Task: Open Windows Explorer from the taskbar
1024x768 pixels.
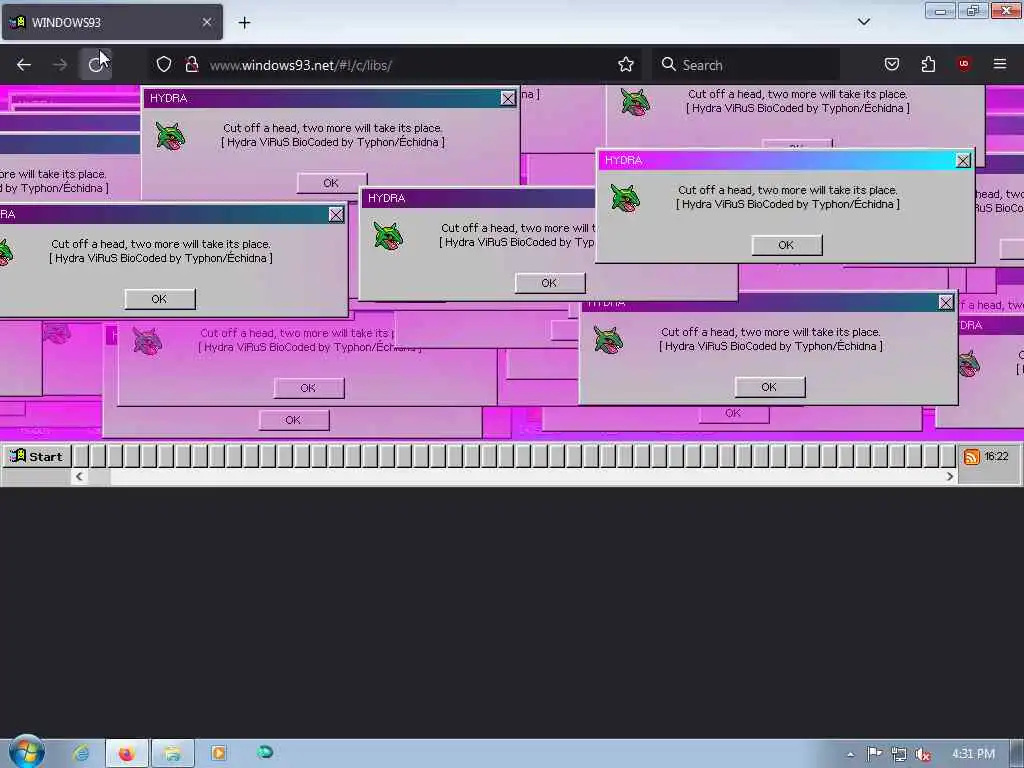Action: 172,754
